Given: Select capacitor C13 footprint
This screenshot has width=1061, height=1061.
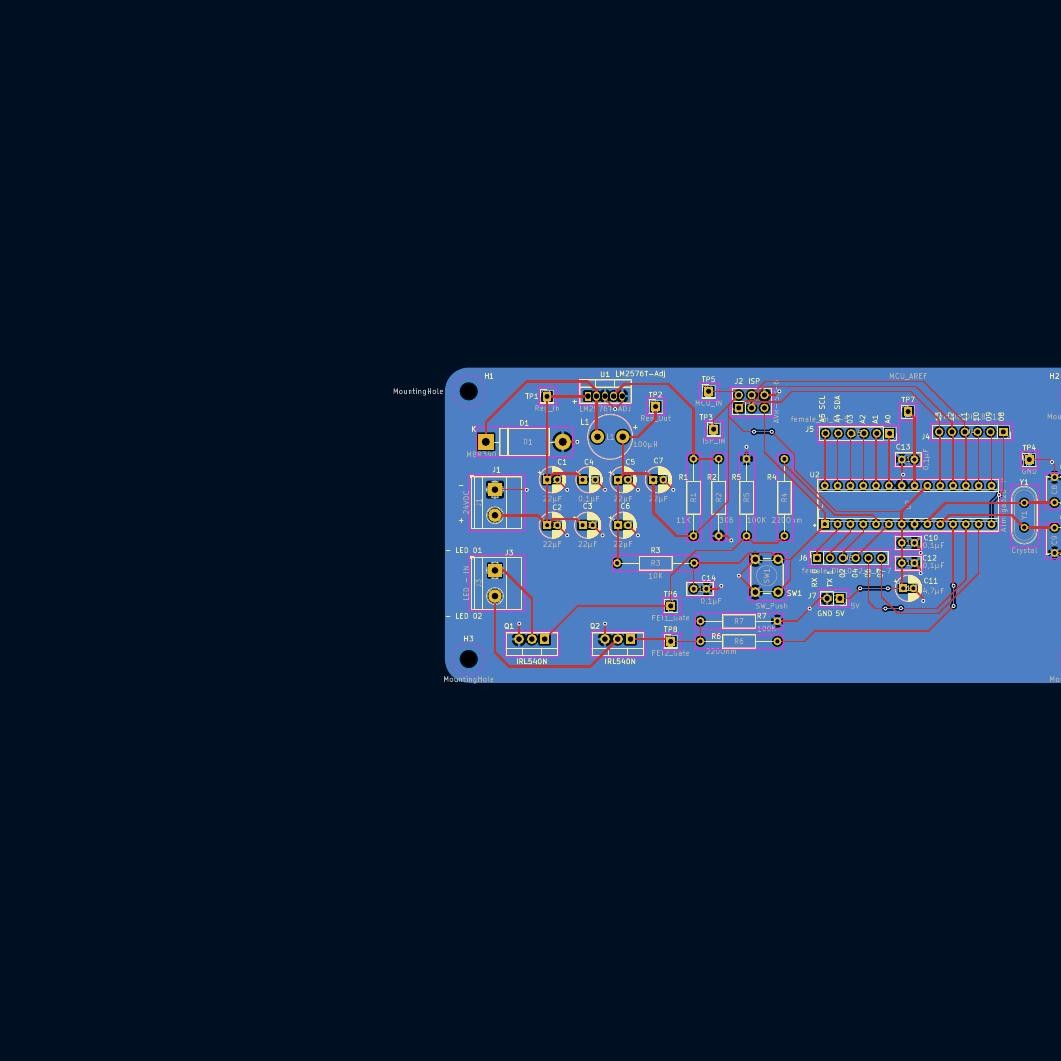Looking at the screenshot, I should coord(907,459).
